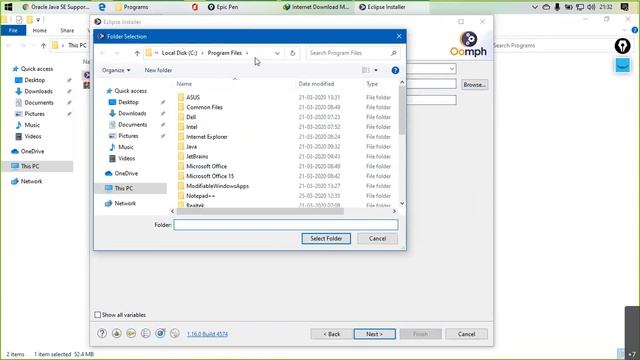Select the Notepad++ folder
Viewport: 640px width, 360px height.
[x=200, y=196]
